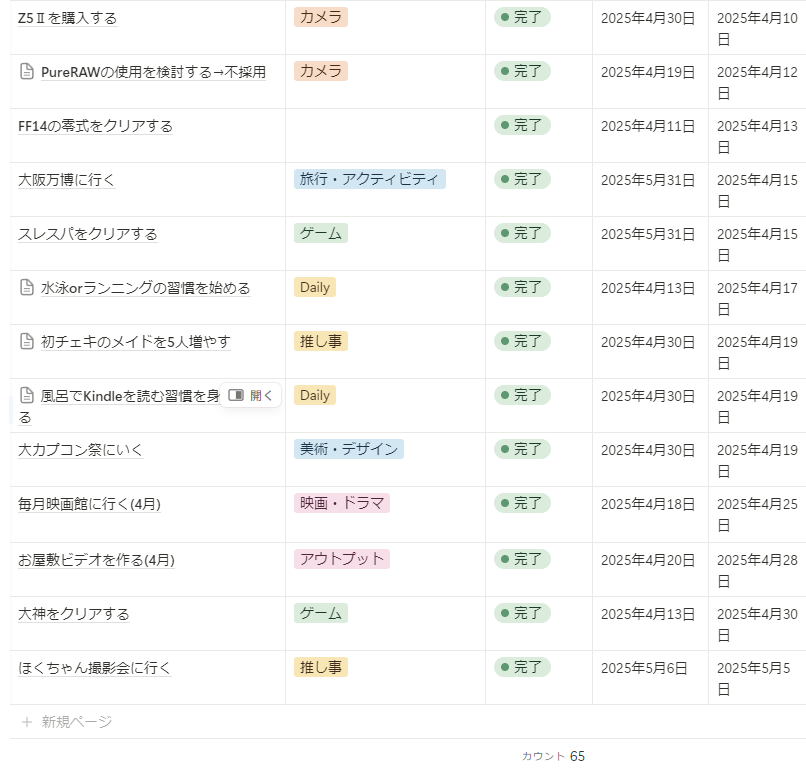Select the アウトプット tag
Image resolution: width=806 pixels, height=781 pixels.
click(341, 559)
